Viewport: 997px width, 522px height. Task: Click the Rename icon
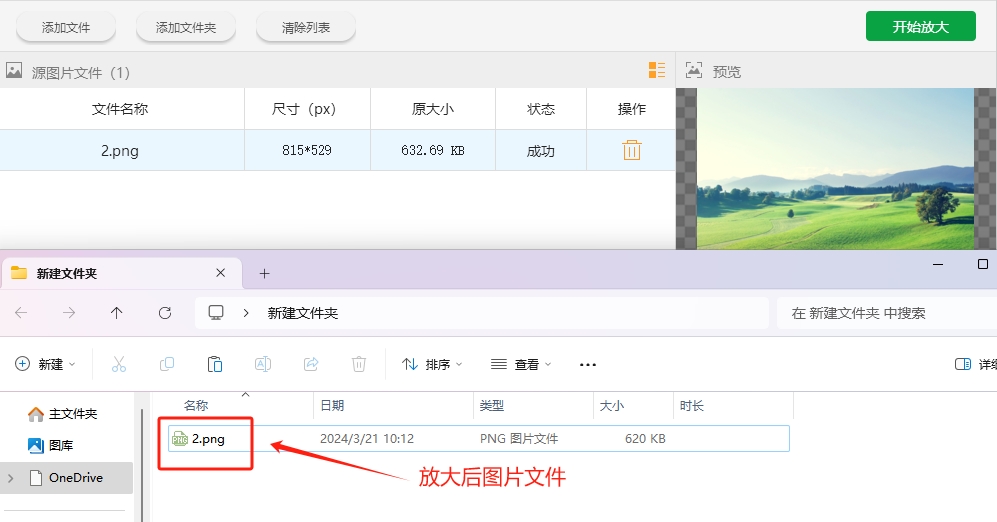tap(263, 364)
